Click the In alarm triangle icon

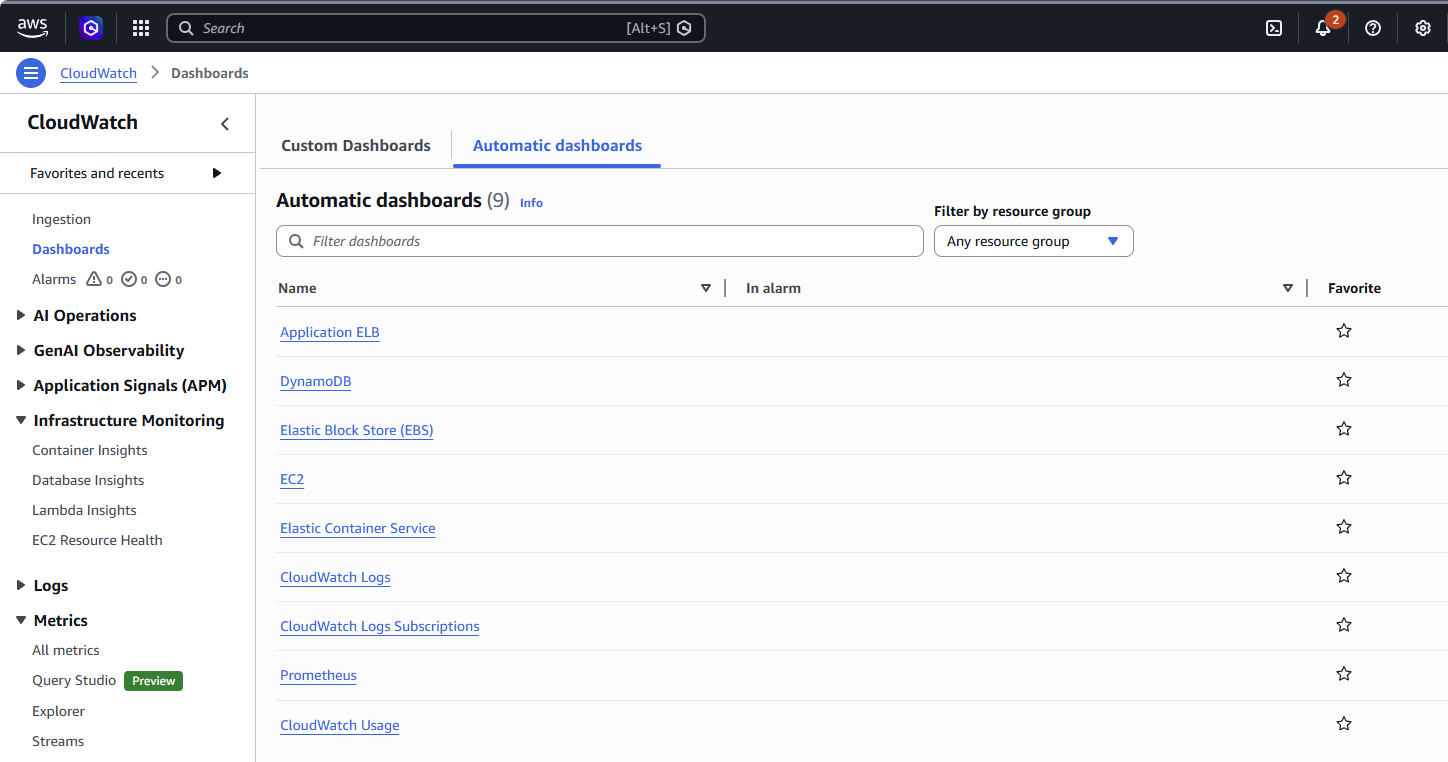95,279
